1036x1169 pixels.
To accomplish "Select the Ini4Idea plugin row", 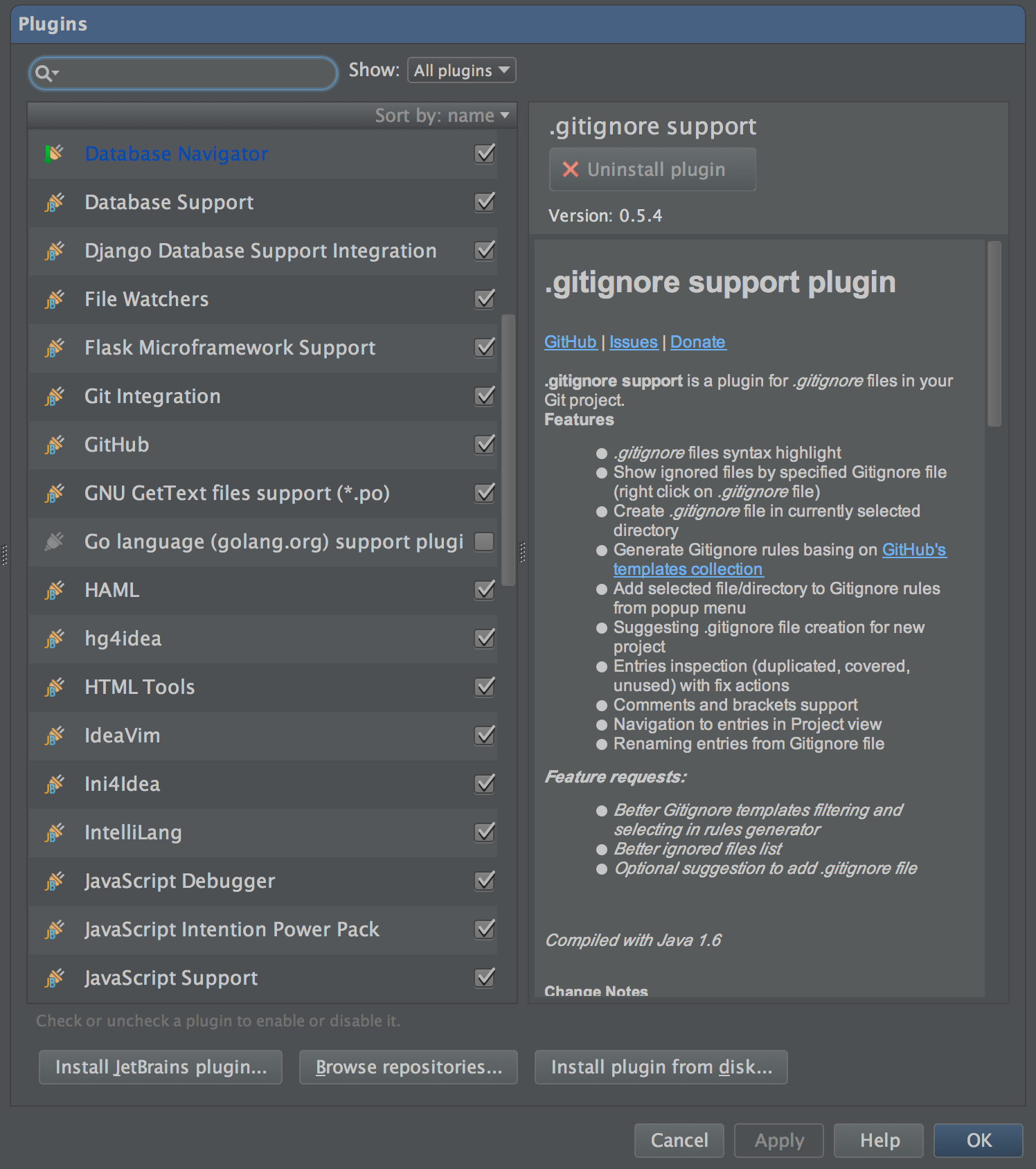I will [263, 784].
